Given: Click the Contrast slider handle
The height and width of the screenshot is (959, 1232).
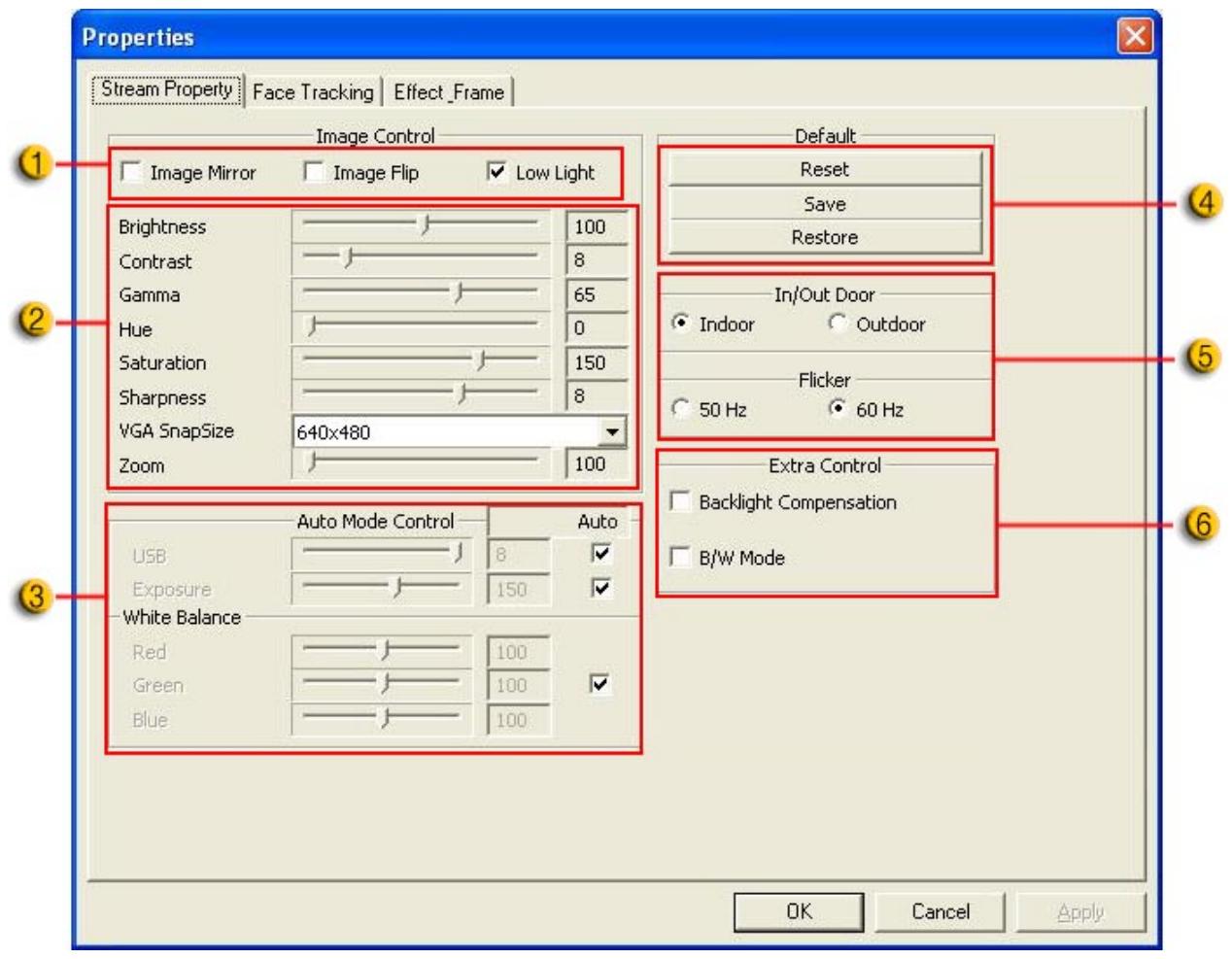Looking at the screenshot, I should pos(349,259).
